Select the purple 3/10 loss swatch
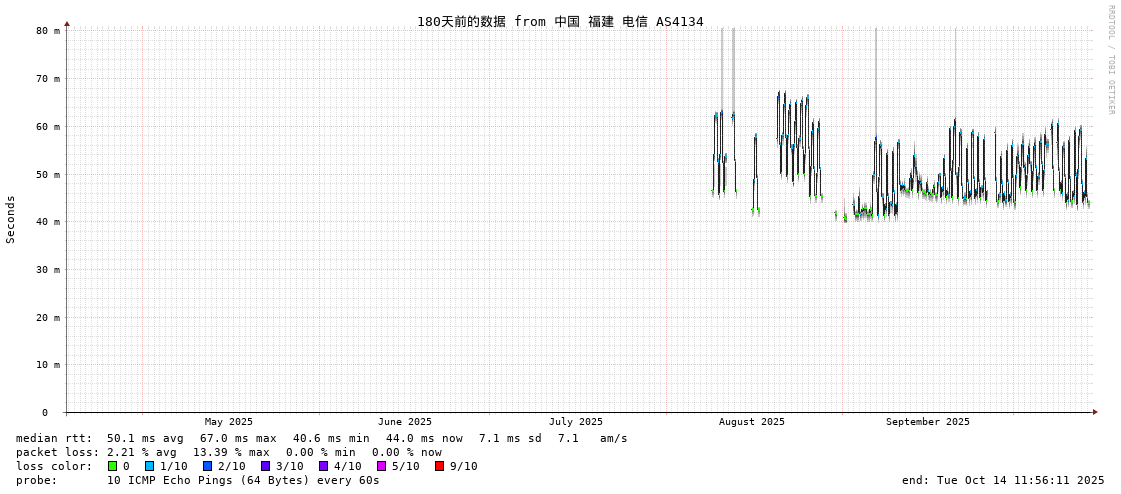Screen dimensions: 1121x494 265,466
